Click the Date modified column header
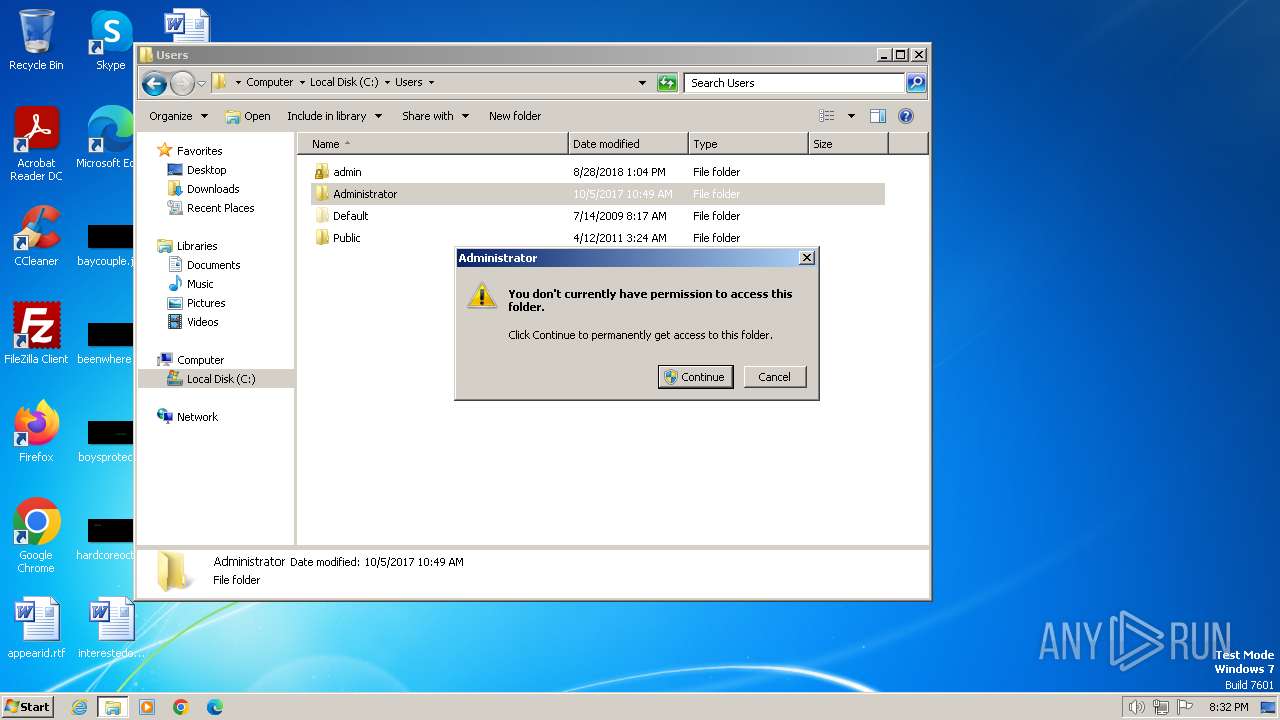The image size is (1280, 720). point(628,144)
